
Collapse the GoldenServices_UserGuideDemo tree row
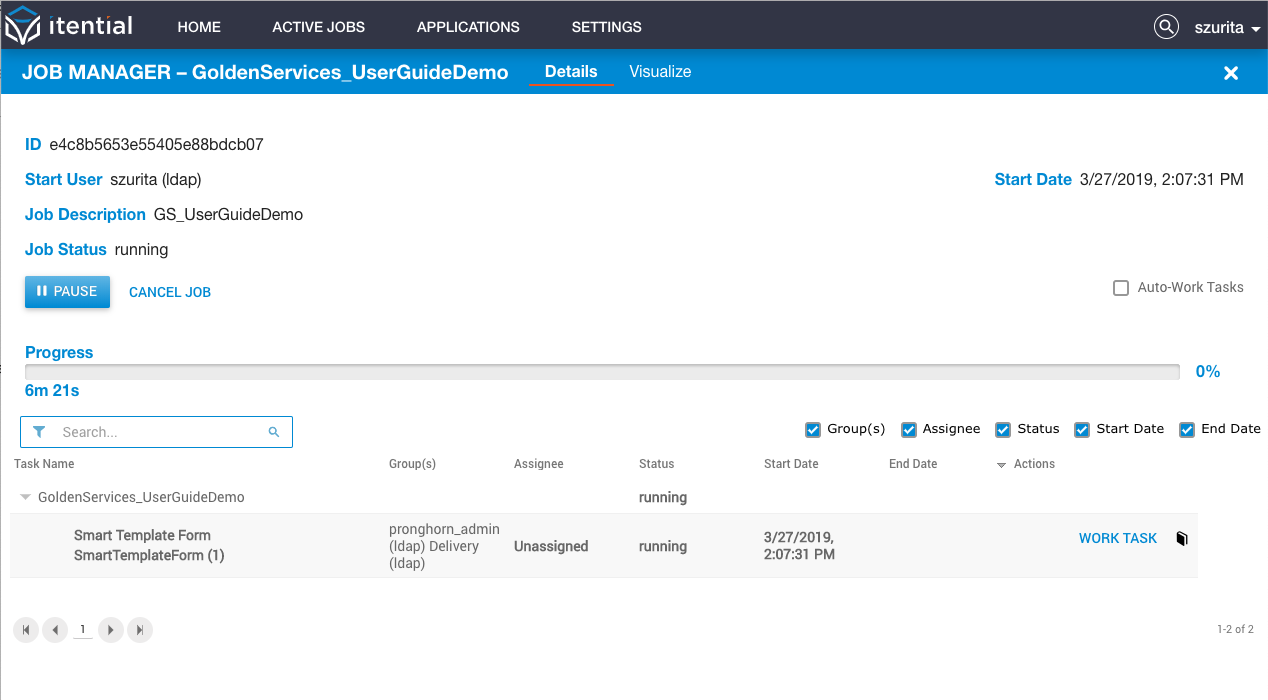point(26,497)
